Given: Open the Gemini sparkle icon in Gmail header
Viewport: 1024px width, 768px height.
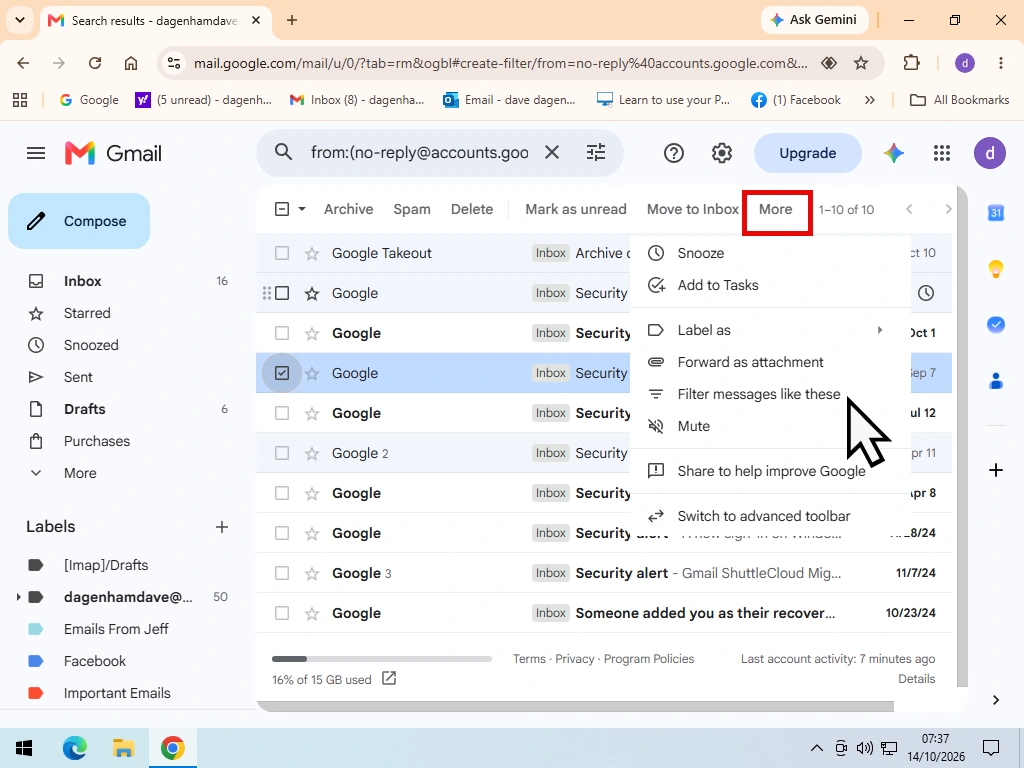Looking at the screenshot, I should pyautogui.click(x=893, y=153).
